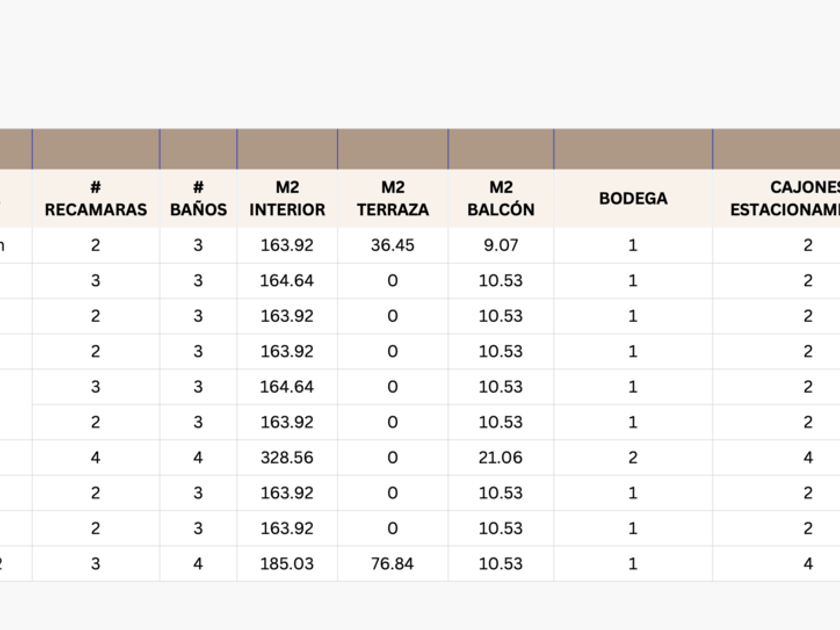The height and width of the screenshot is (630, 840).
Task: Click the bodega cell containing 2
Action: click(x=633, y=457)
